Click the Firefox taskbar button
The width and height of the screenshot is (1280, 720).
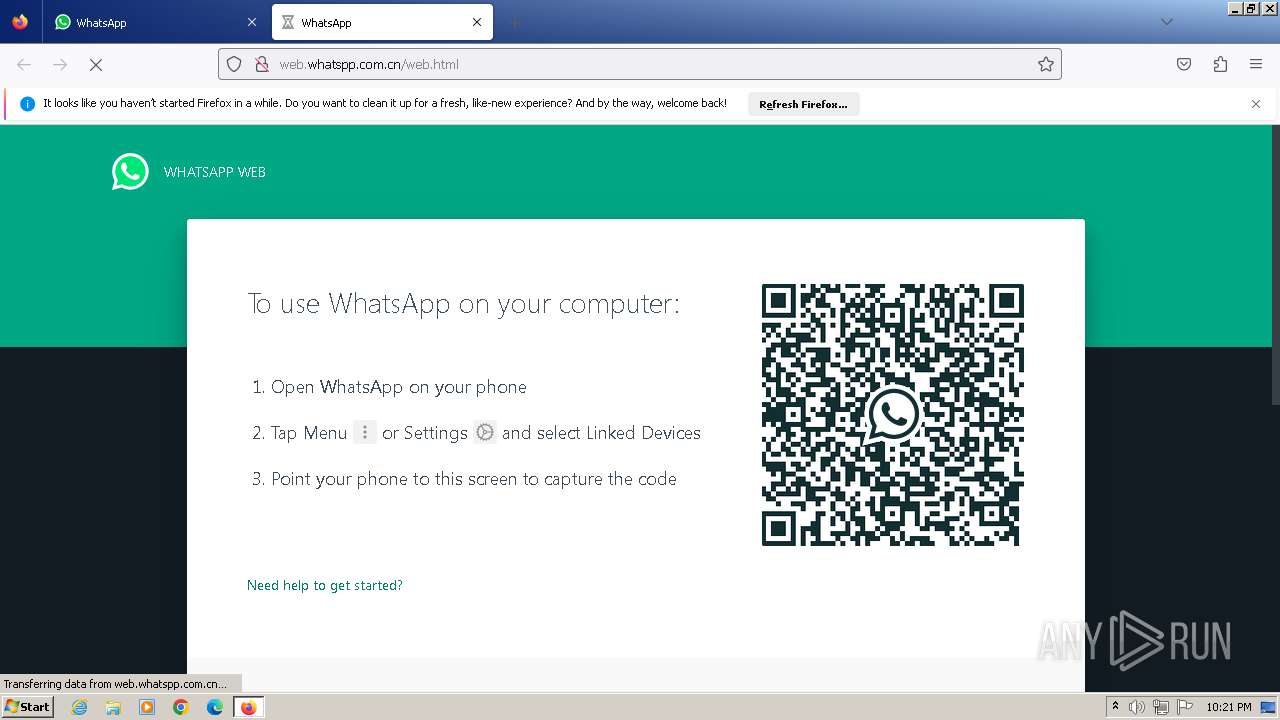pyautogui.click(x=248, y=707)
